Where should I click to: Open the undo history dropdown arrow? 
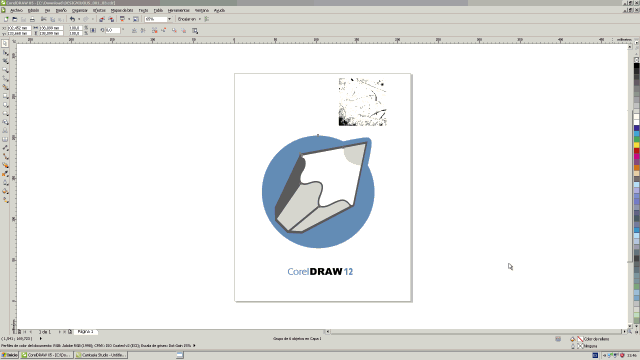click(79, 19)
